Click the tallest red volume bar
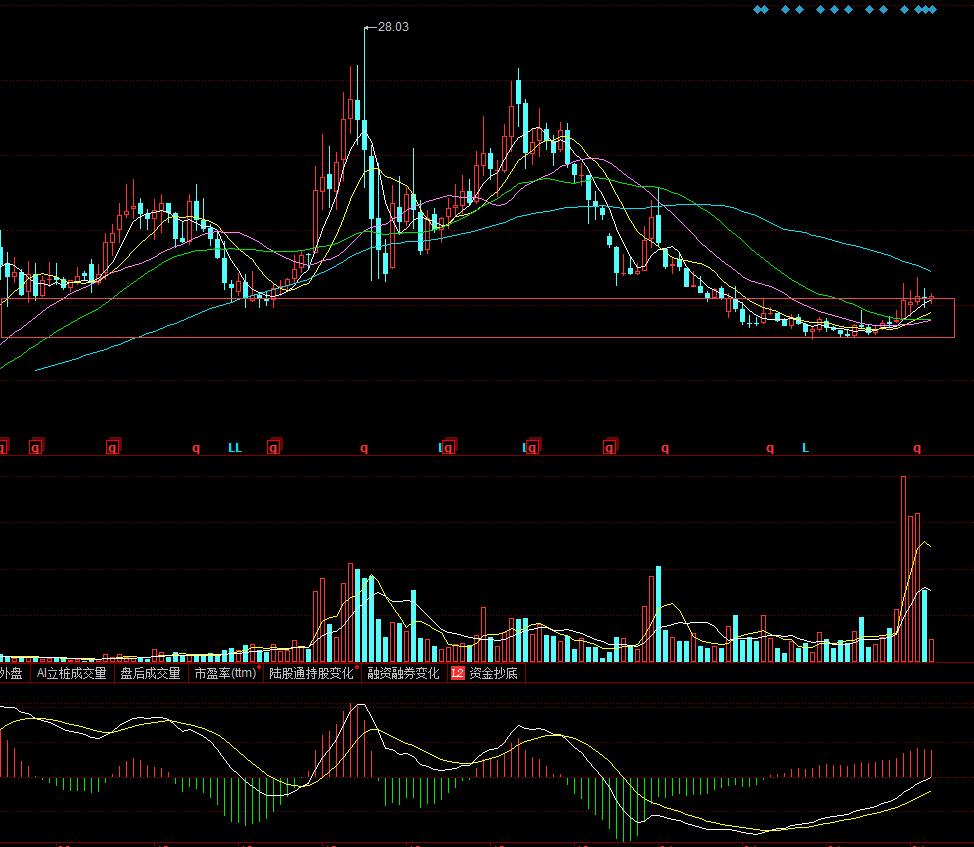 pyautogui.click(x=903, y=568)
